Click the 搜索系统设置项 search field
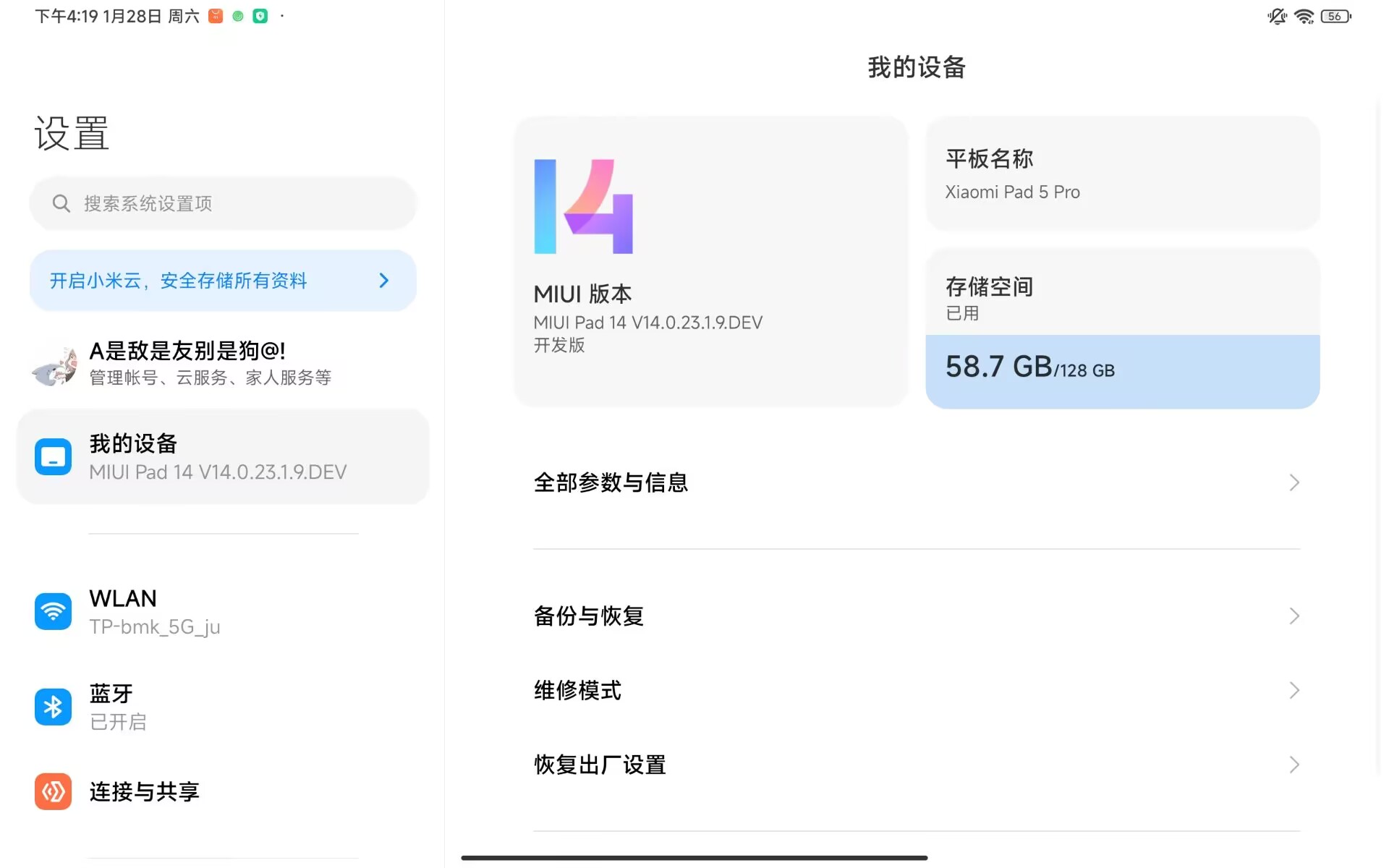The width and height of the screenshot is (1389, 868). pos(224,203)
